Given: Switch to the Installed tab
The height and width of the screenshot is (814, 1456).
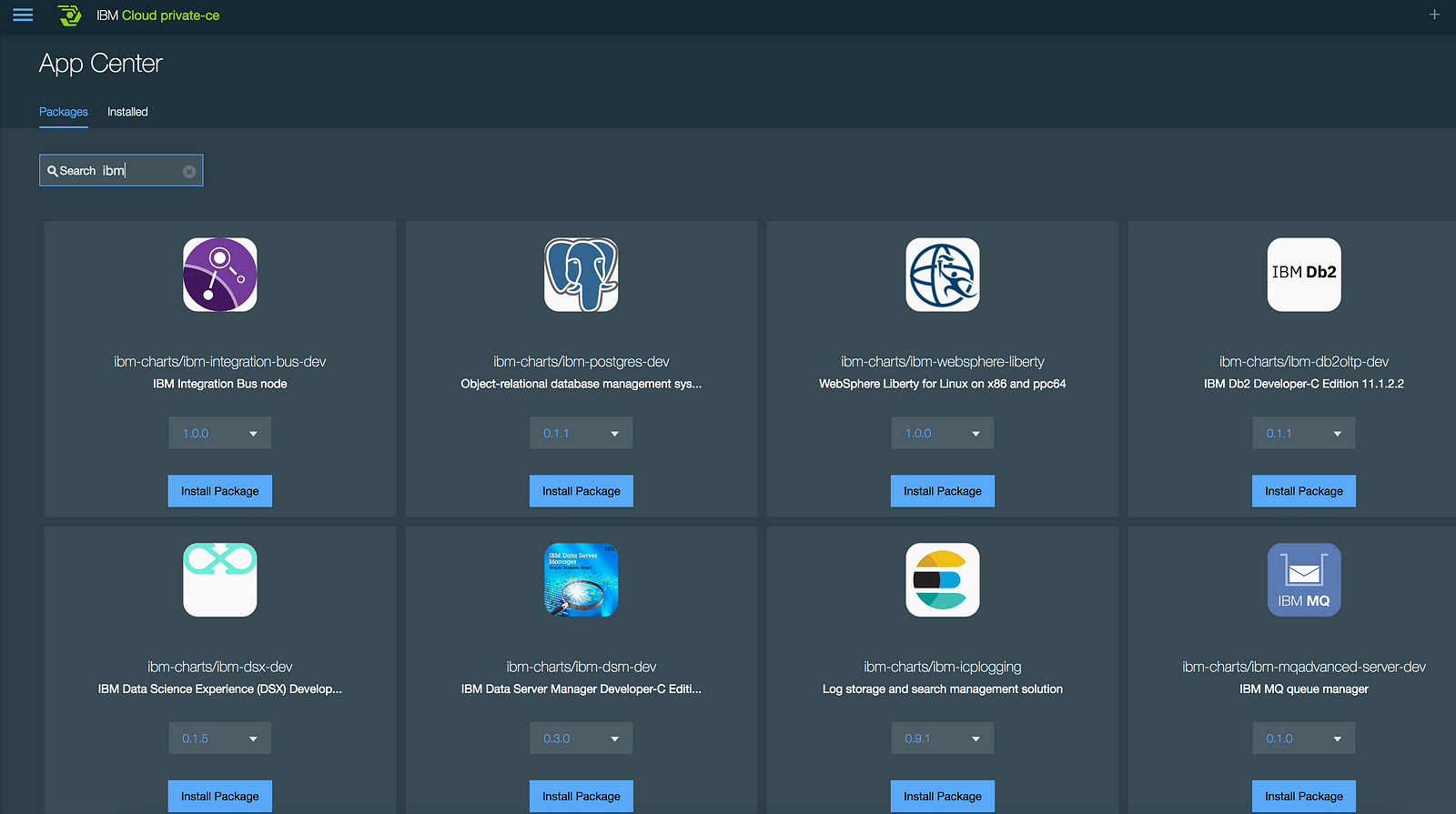Looking at the screenshot, I should [x=127, y=112].
